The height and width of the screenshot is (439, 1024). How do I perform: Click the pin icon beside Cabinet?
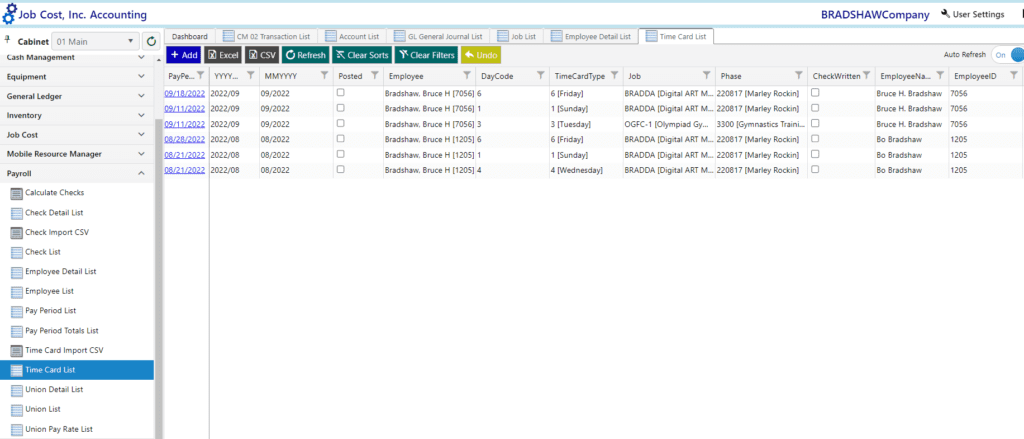coord(7,39)
